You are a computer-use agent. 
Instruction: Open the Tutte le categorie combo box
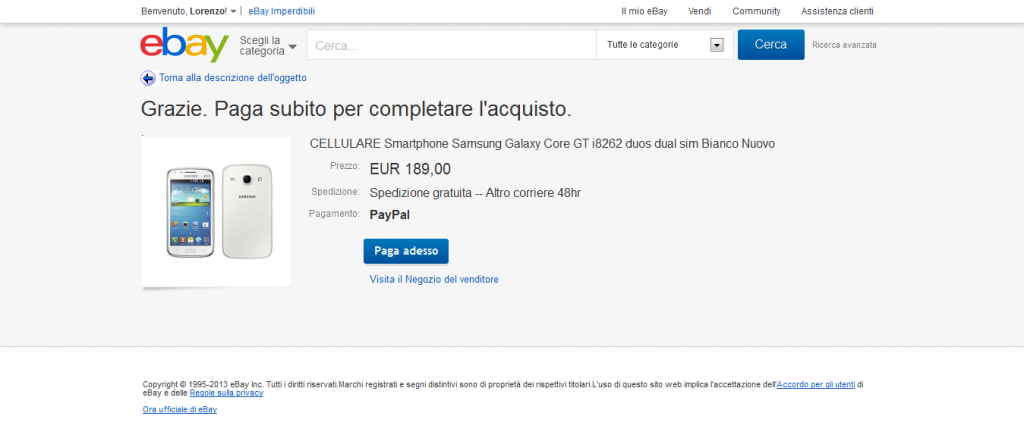665,45
